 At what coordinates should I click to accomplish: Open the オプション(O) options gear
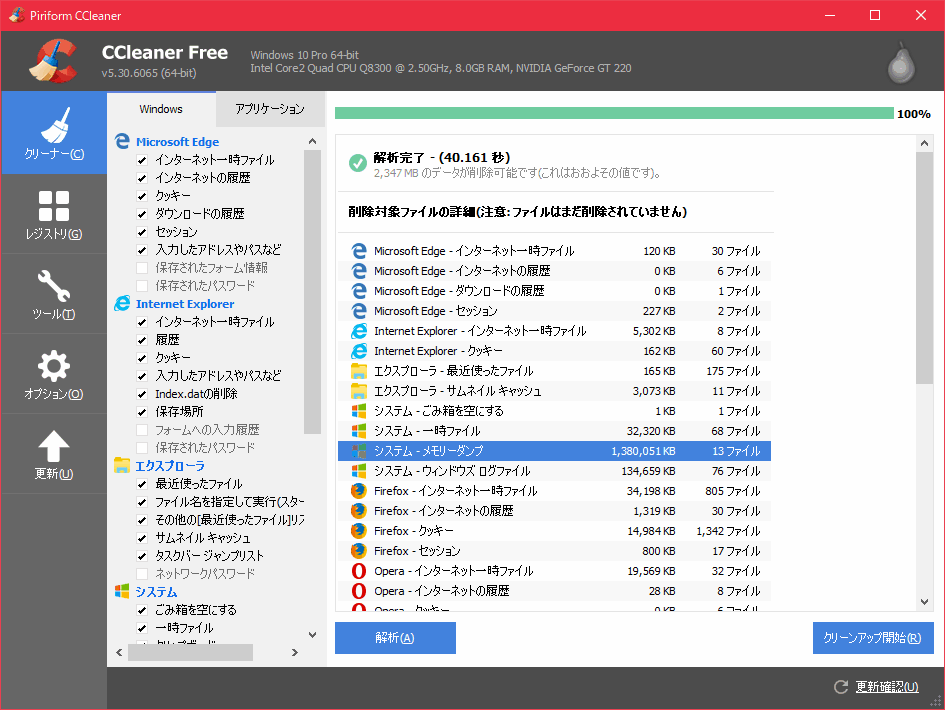coord(54,374)
